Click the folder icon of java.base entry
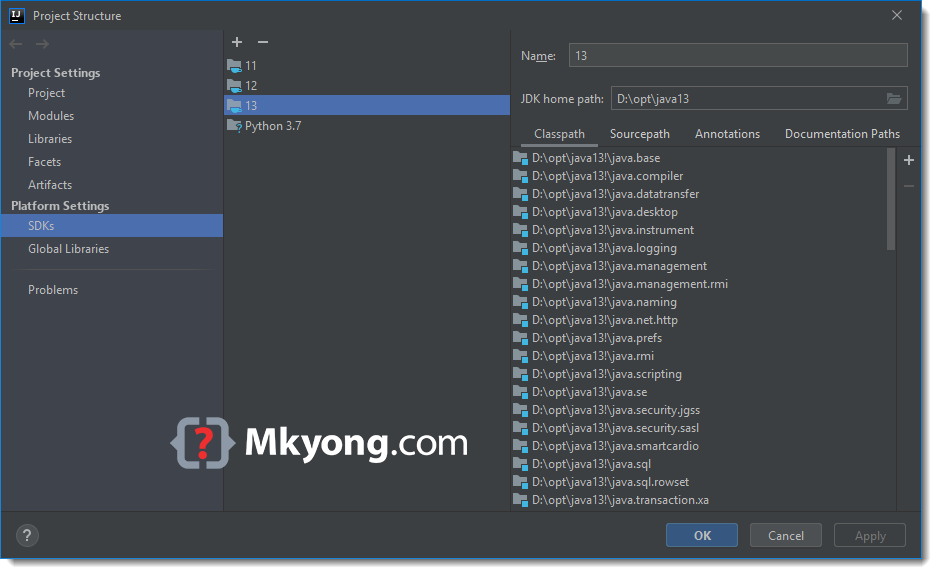Screen dimensions: 937x574 520,158
